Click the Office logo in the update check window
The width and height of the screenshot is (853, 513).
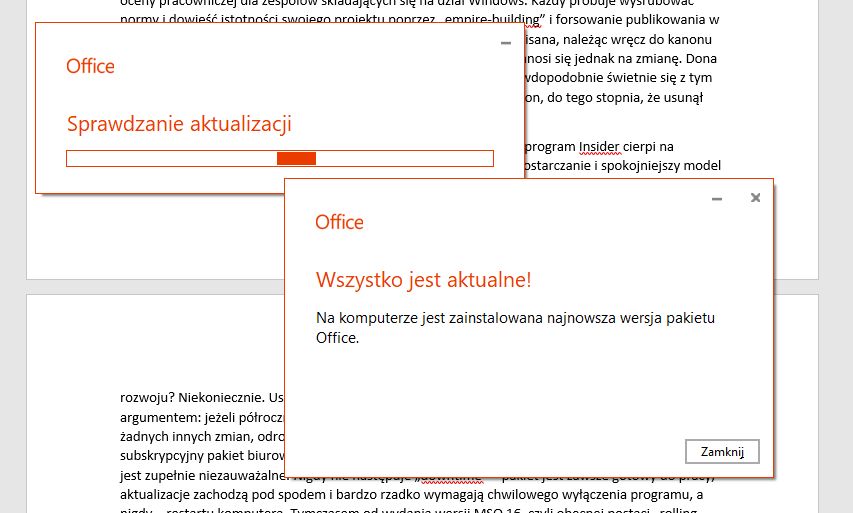click(x=90, y=66)
